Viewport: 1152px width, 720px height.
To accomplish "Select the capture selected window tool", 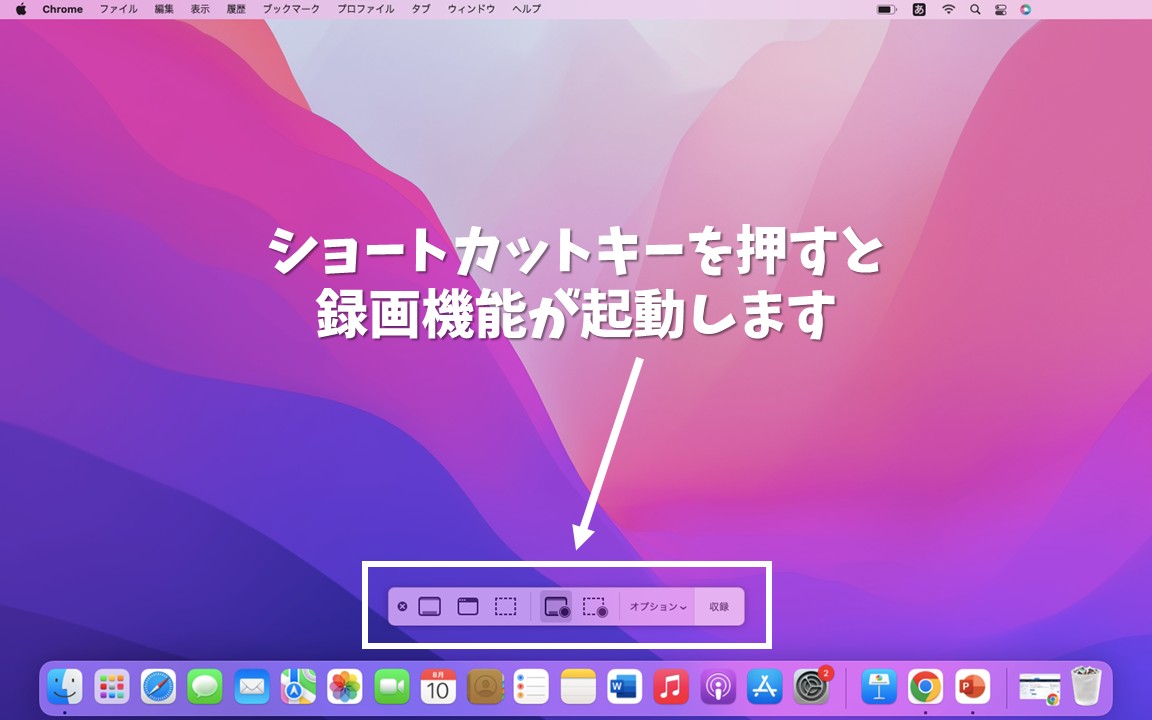I will [x=468, y=606].
